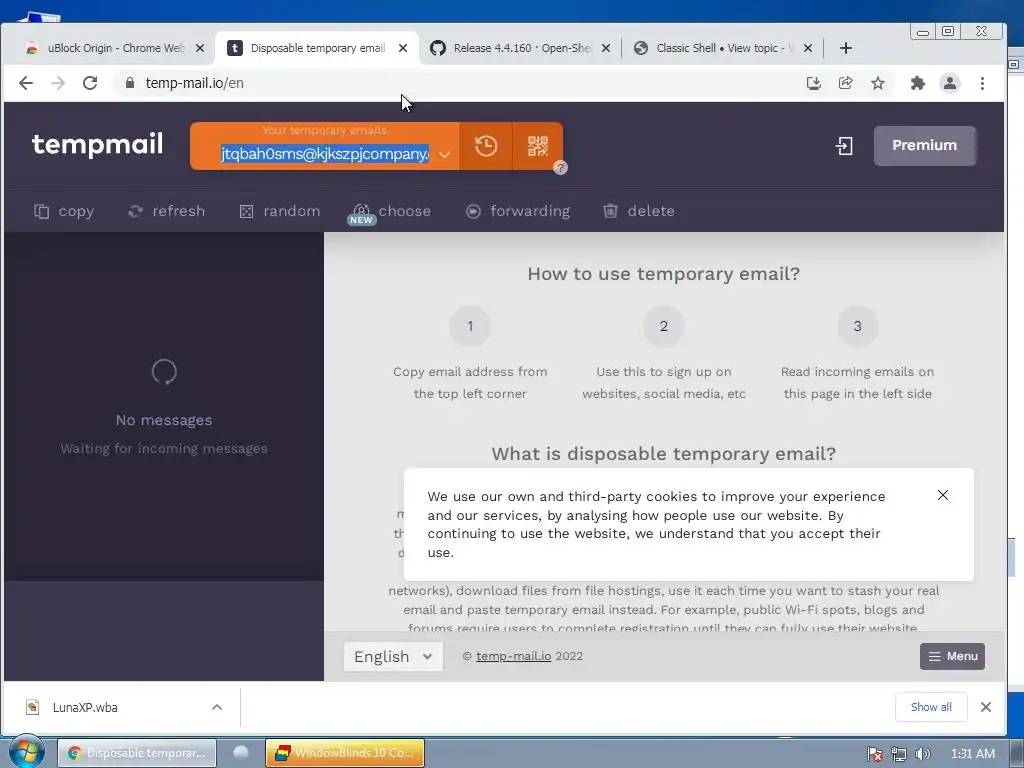The image size is (1024, 768).
Task: Click the step 2 circle
Action: 664,326
